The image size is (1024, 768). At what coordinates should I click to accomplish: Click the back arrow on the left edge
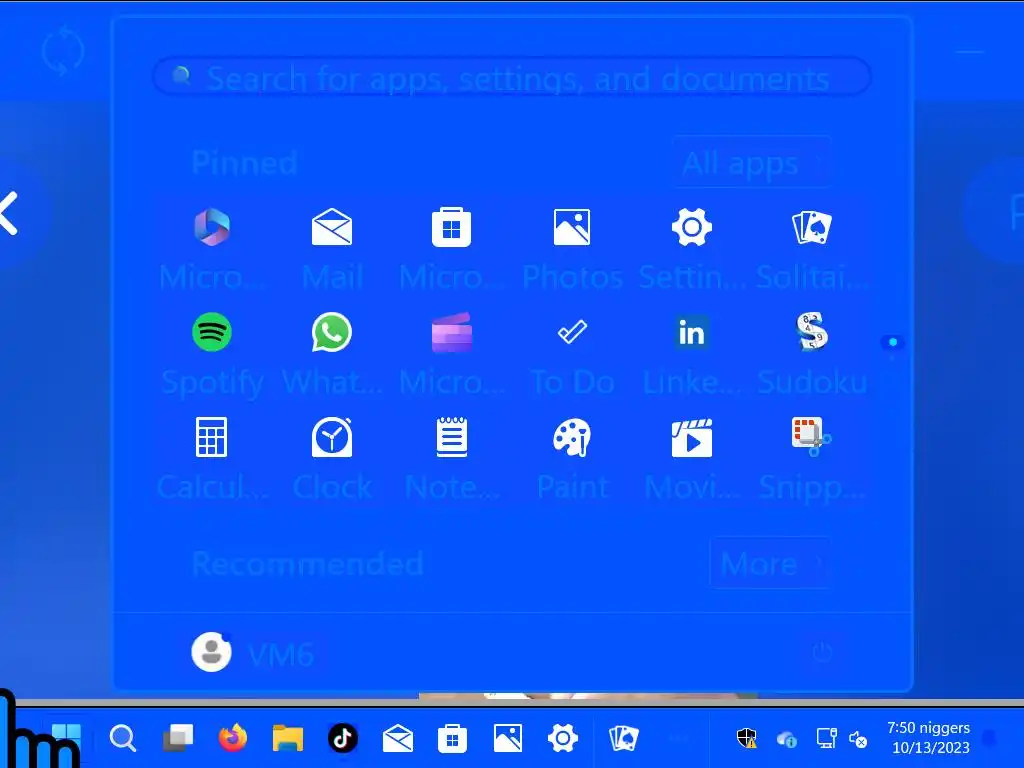point(9,213)
